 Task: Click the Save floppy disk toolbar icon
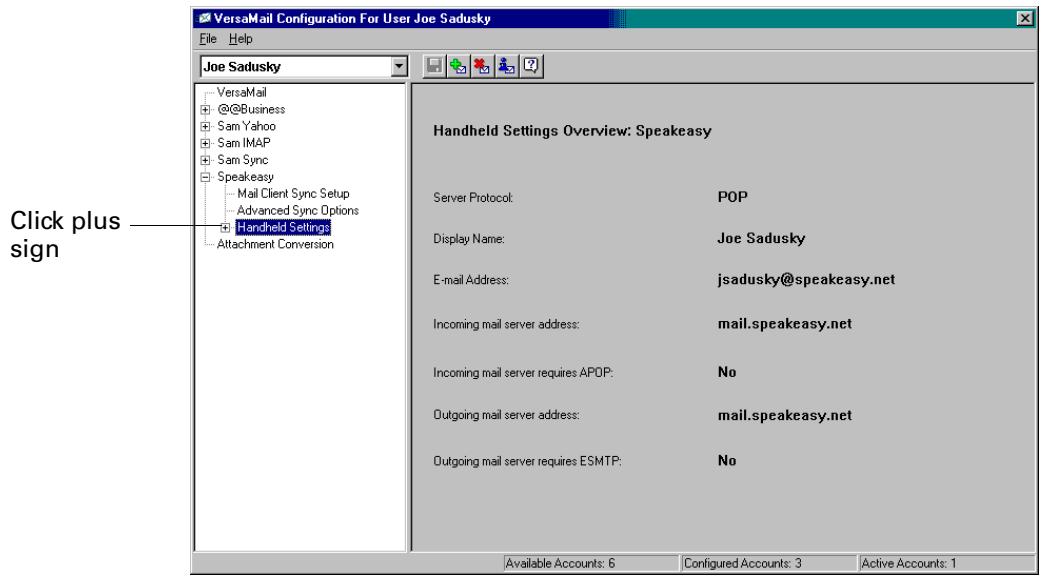434,66
